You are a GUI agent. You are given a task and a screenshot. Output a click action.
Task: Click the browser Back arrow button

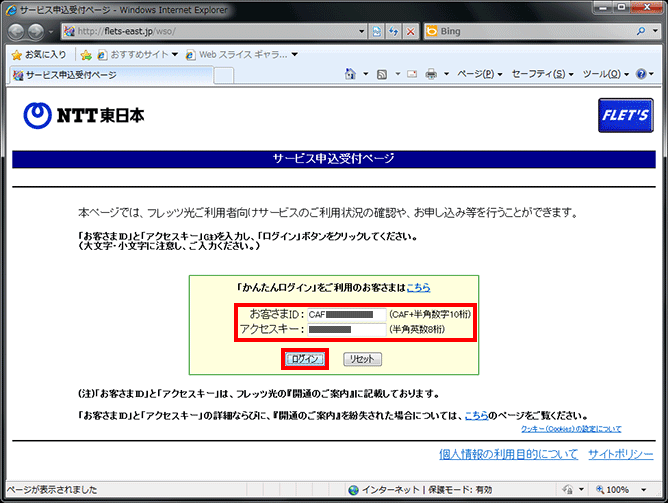click(16, 32)
